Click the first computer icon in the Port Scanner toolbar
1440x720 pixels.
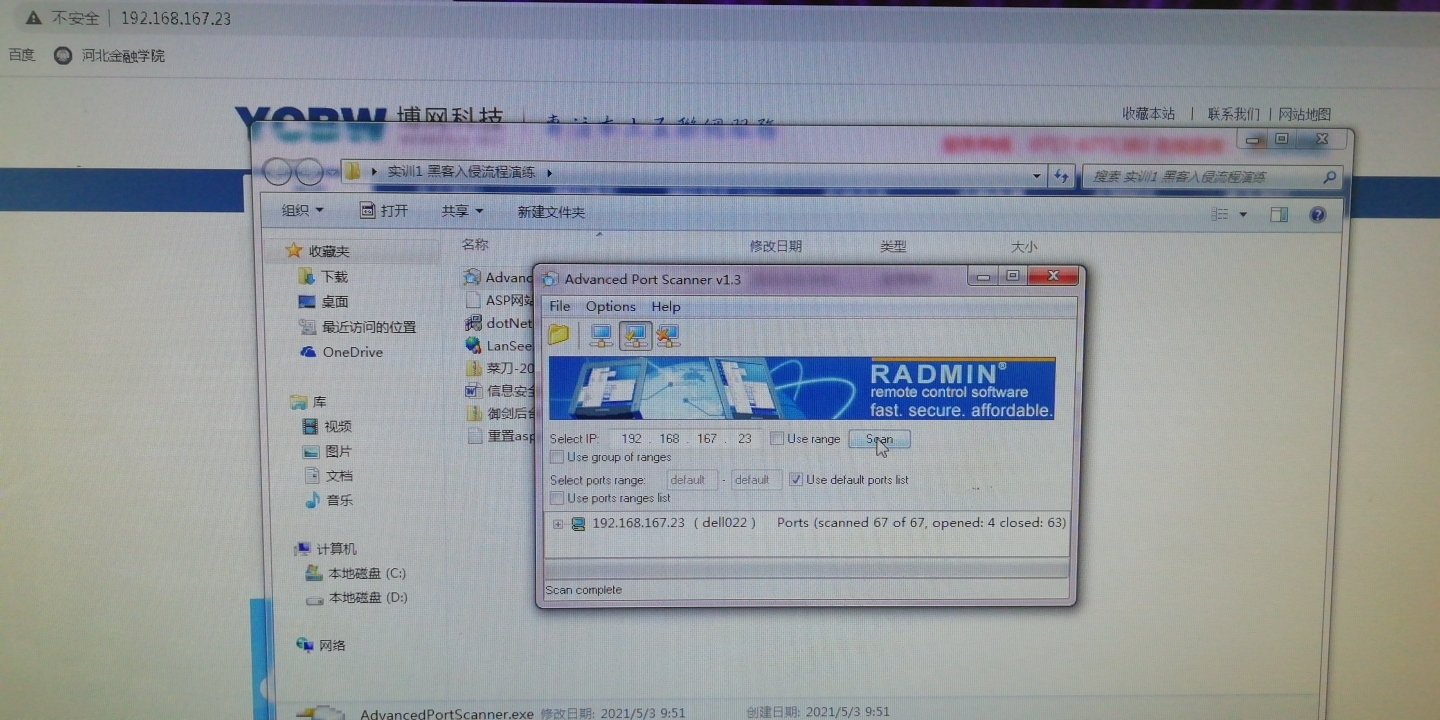coord(601,335)
